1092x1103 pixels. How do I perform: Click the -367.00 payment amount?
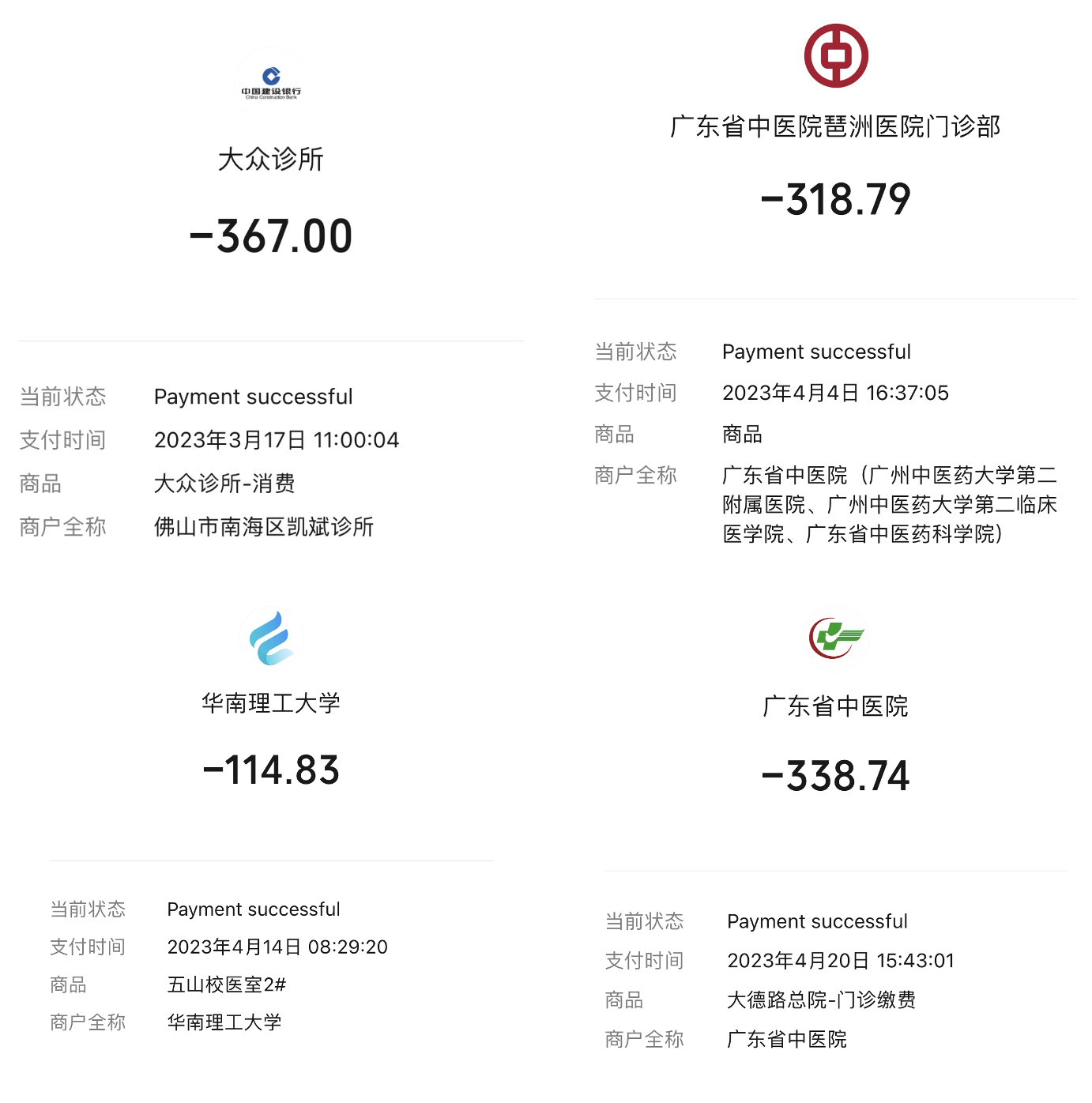pos(271,236)
